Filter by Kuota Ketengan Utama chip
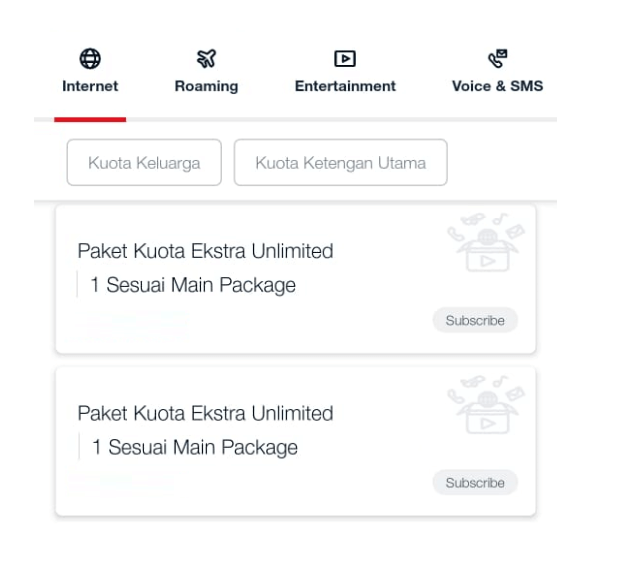This screenshot has width=629, height=569. click(341, 163)
